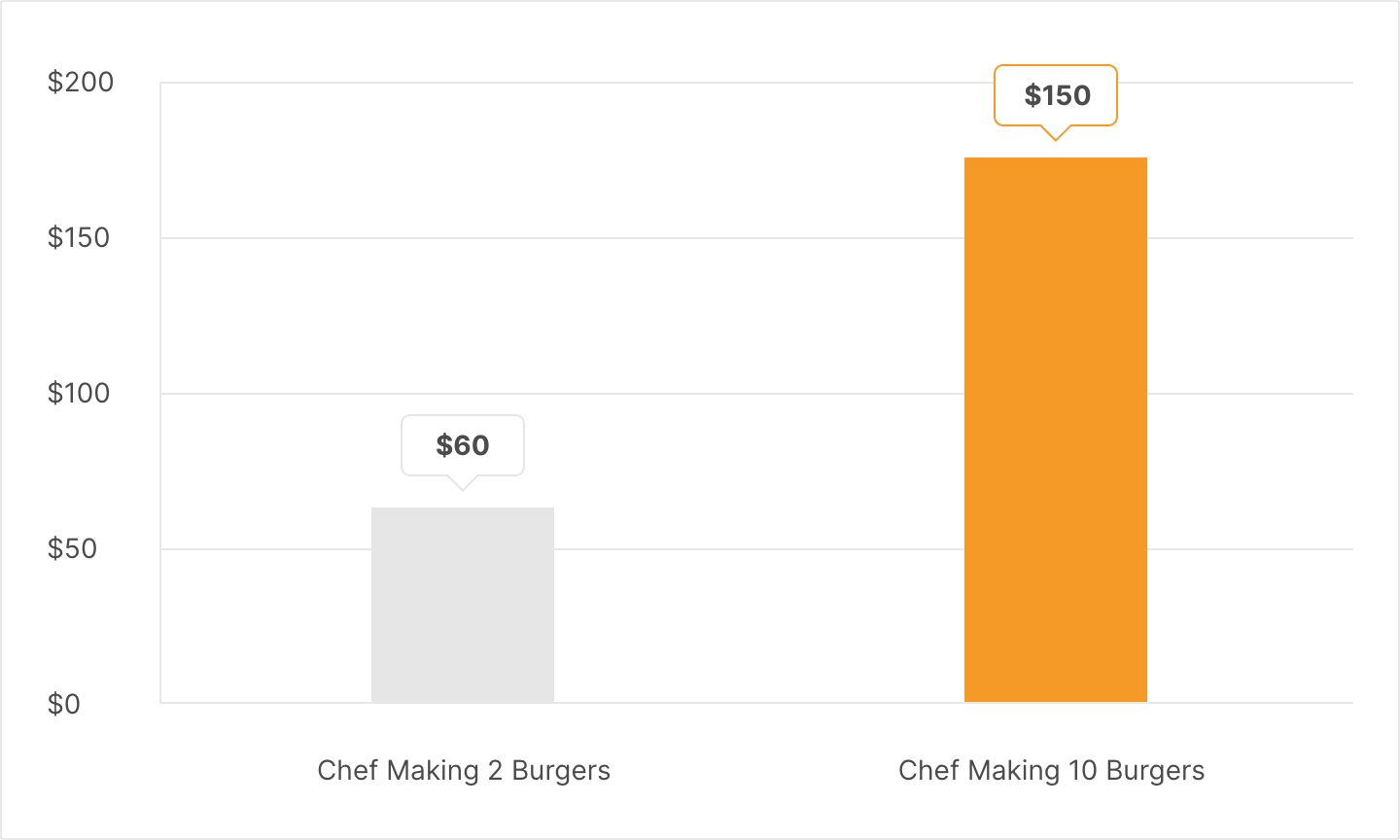
Task: Select the $150 tooltip label
Action: point(1057,95)
